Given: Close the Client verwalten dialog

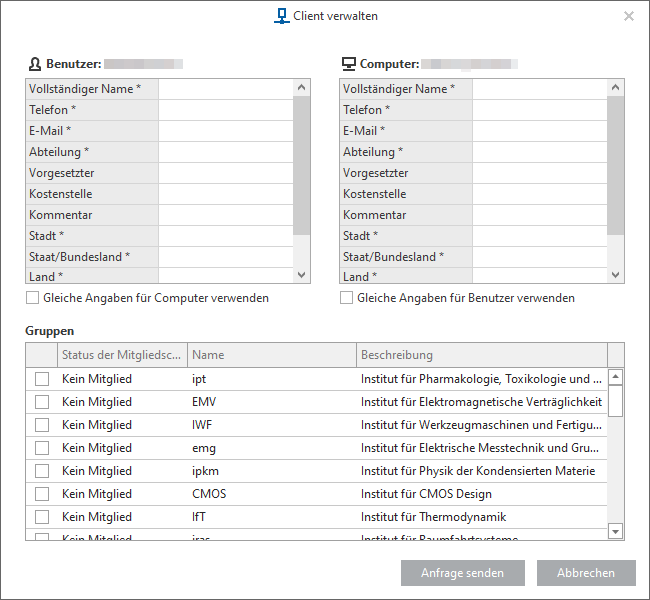Looking at the screenshot, I should click(628, 16).
